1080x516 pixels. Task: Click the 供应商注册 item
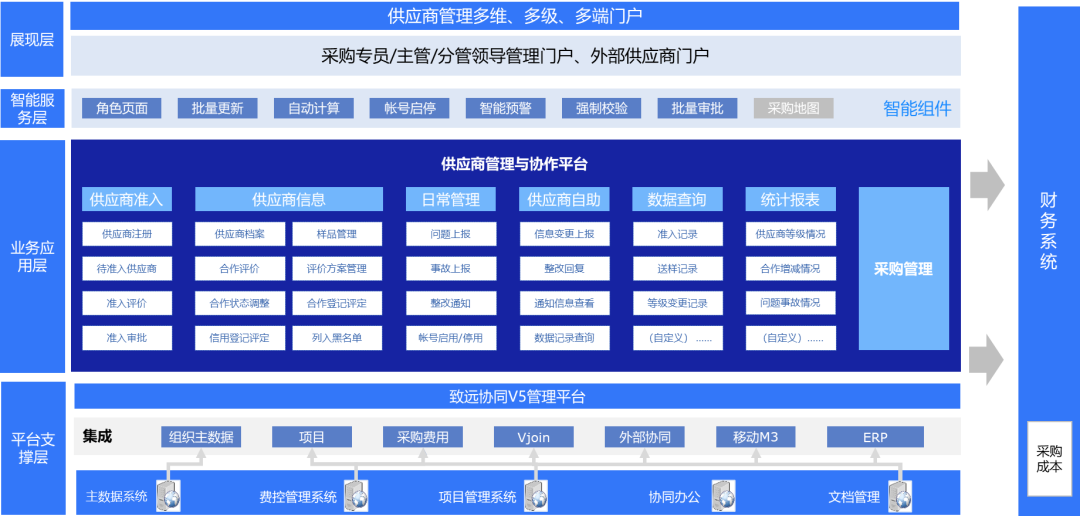pyautogui.click(x=127, y=234)
